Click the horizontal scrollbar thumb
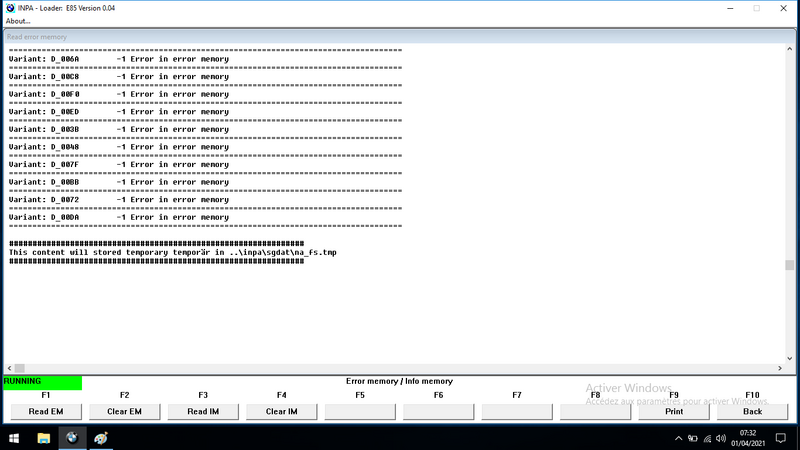Screen dimensions: 800x450 [19, 368]
